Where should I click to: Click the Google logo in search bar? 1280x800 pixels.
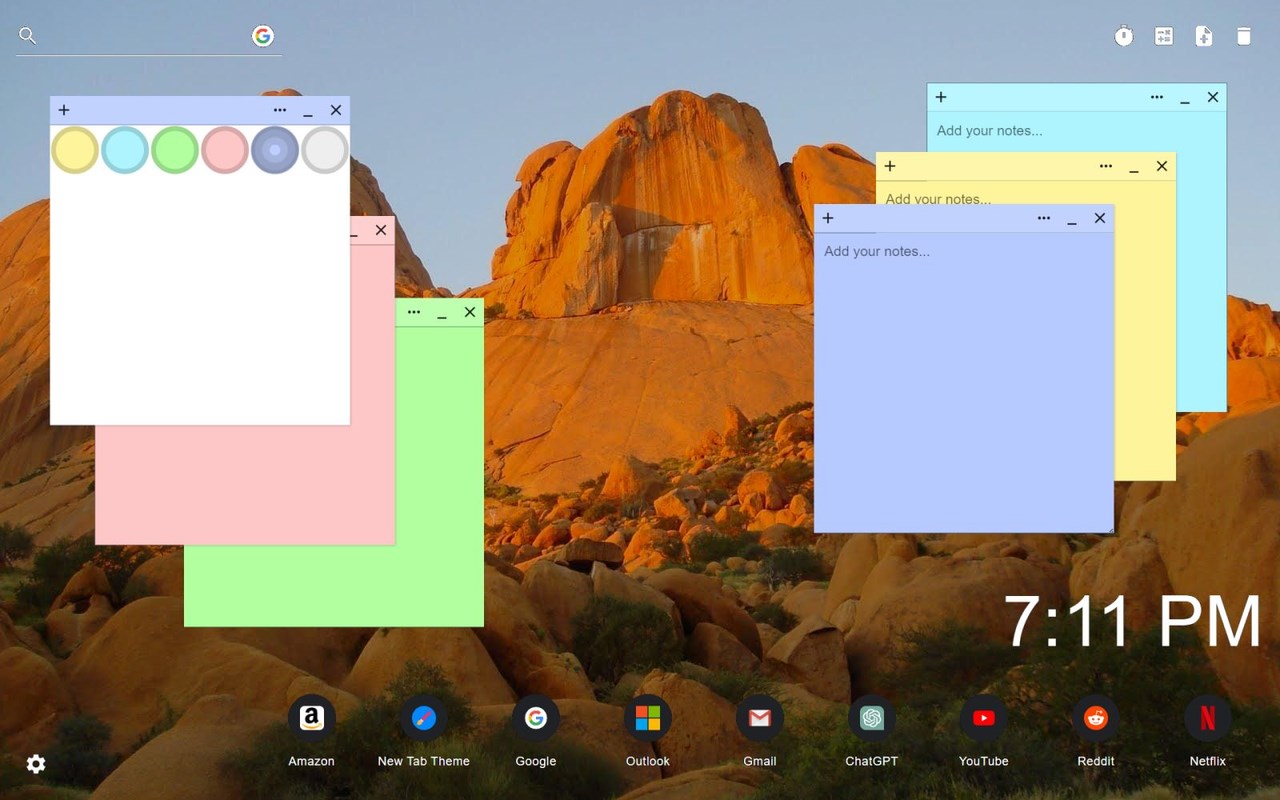coord(263,36)
